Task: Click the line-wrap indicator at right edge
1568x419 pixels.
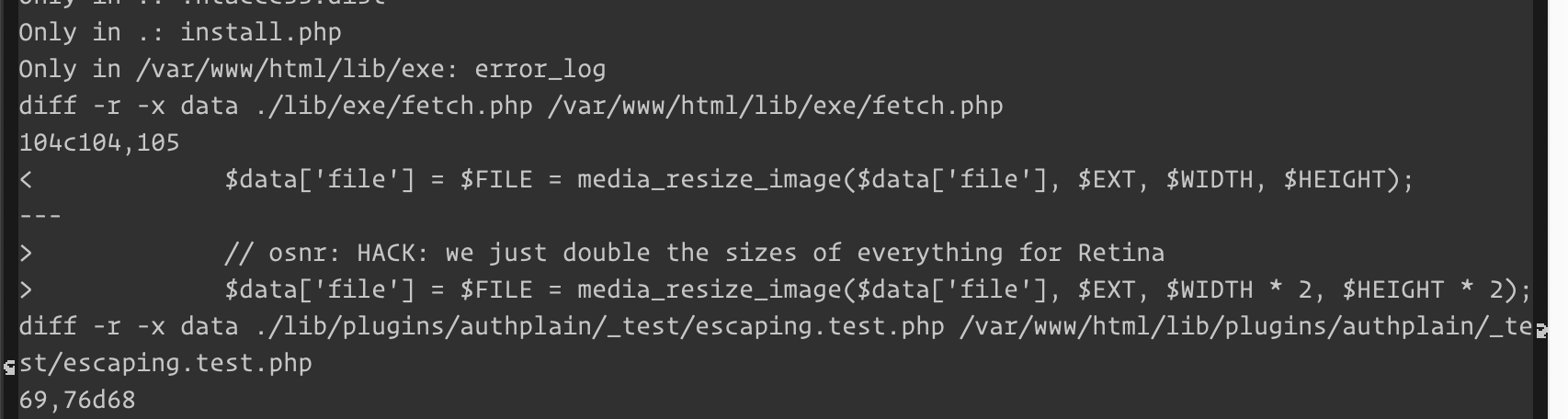Action: point(1541,329)
